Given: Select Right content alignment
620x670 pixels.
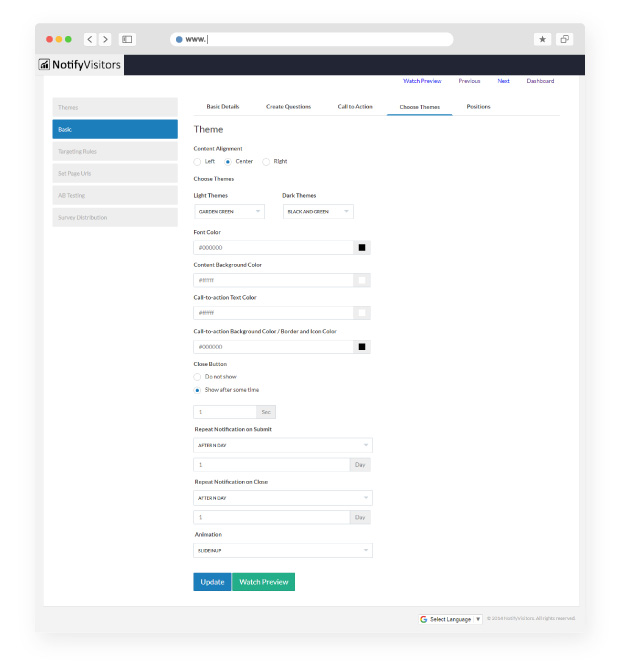Looking at the screenshot, I should point(266,162).
